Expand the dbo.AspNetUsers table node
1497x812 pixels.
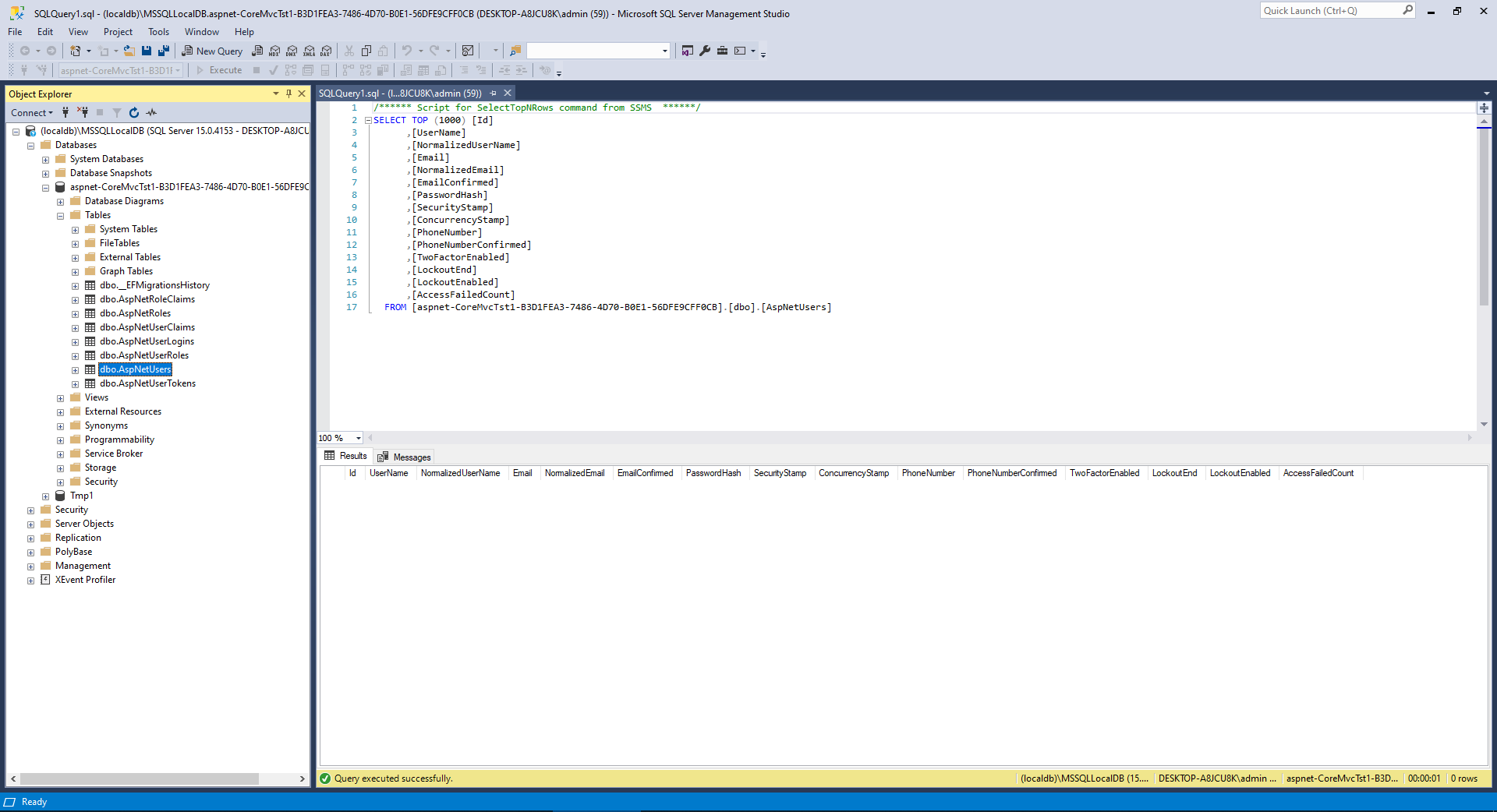point(75,370)
